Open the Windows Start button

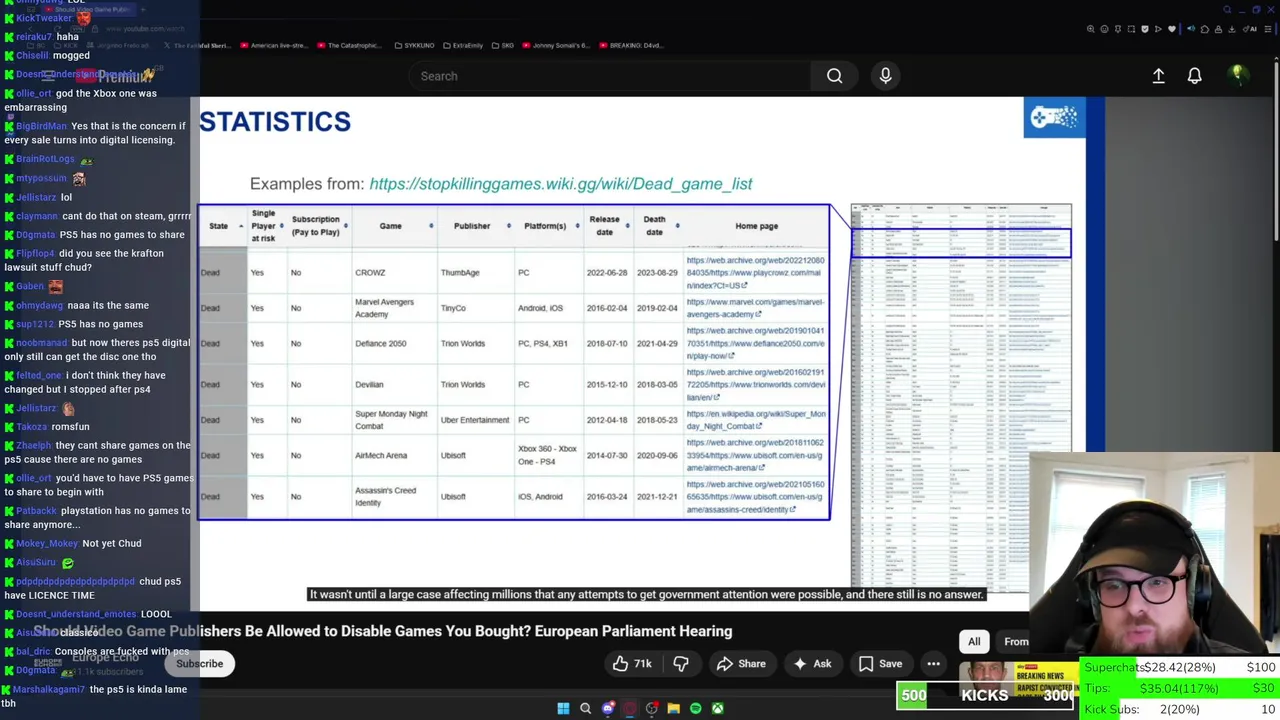coord(563,708)
